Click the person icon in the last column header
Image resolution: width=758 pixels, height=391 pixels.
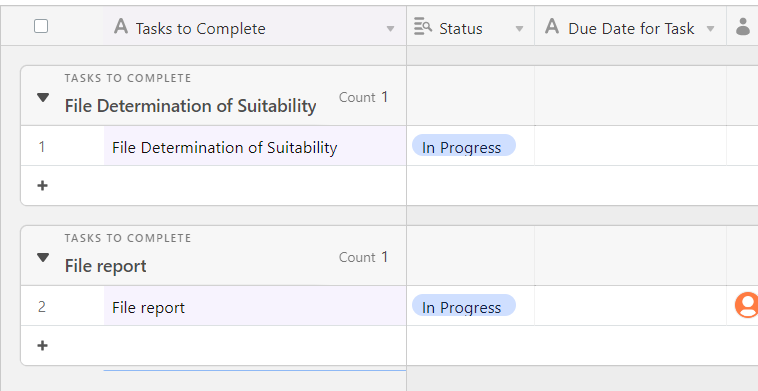pyautogui.click(x=743, y=27)
